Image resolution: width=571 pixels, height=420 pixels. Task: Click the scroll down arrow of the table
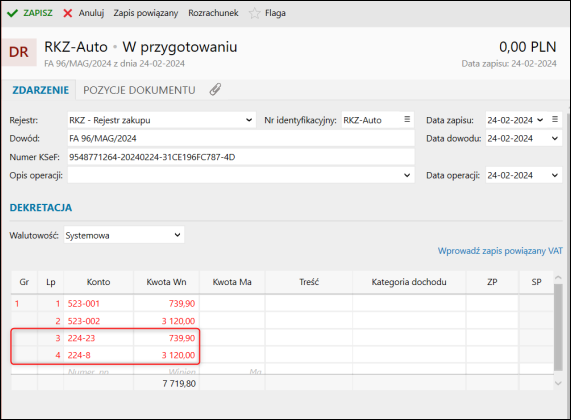tap(558, 383)
